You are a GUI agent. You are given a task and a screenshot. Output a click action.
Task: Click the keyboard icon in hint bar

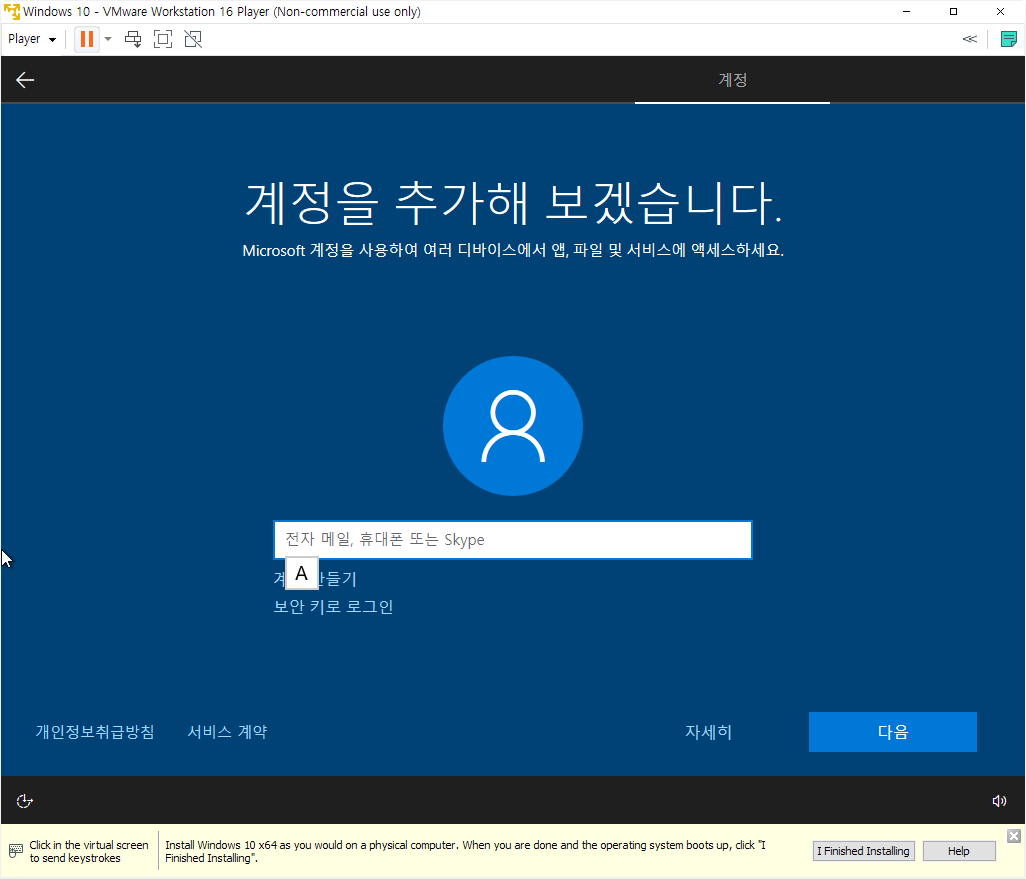click(x=16, y=851)
